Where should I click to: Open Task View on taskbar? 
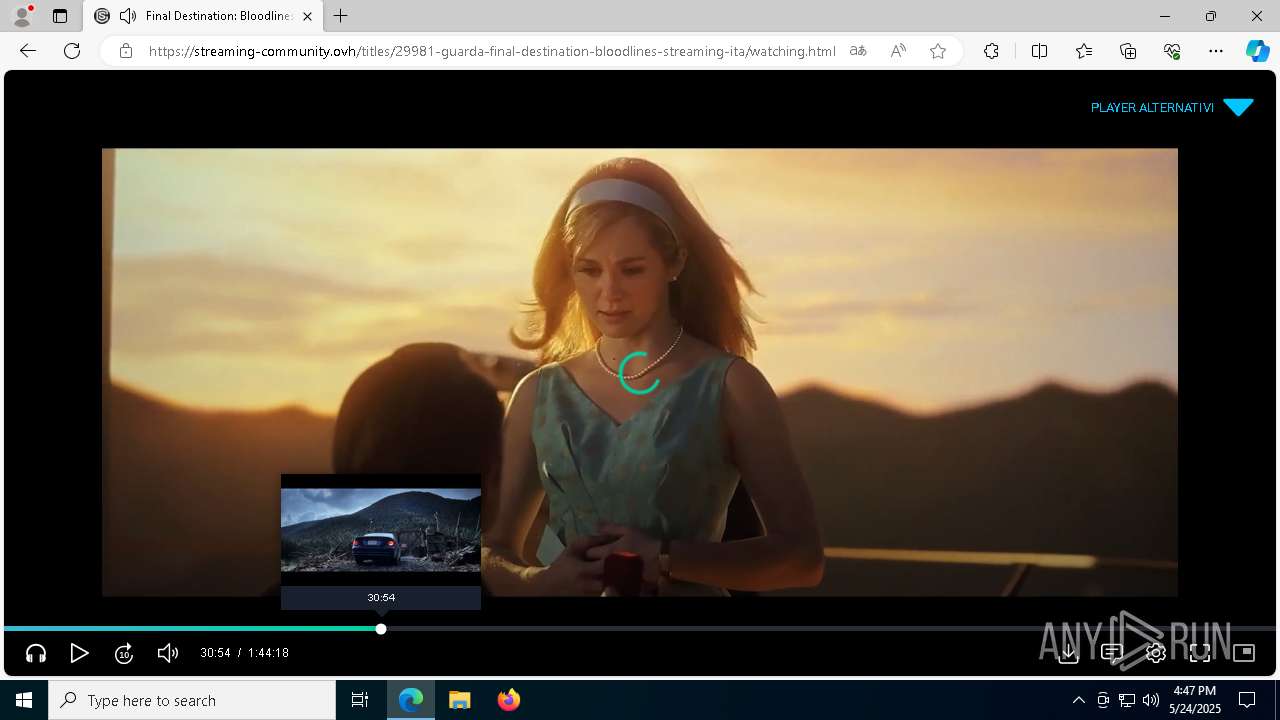(360, 700)
